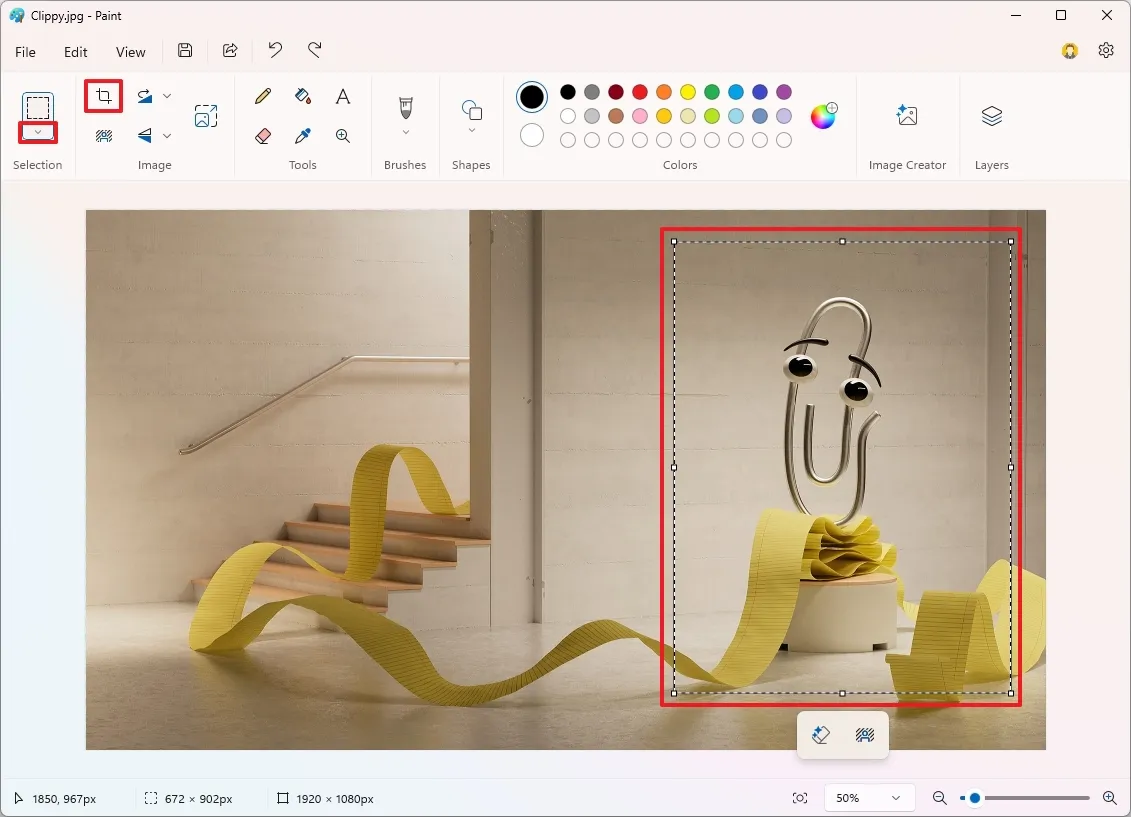Select the Eraser tool
This screenshot has height=817, width=1131.
pos(261,135)
